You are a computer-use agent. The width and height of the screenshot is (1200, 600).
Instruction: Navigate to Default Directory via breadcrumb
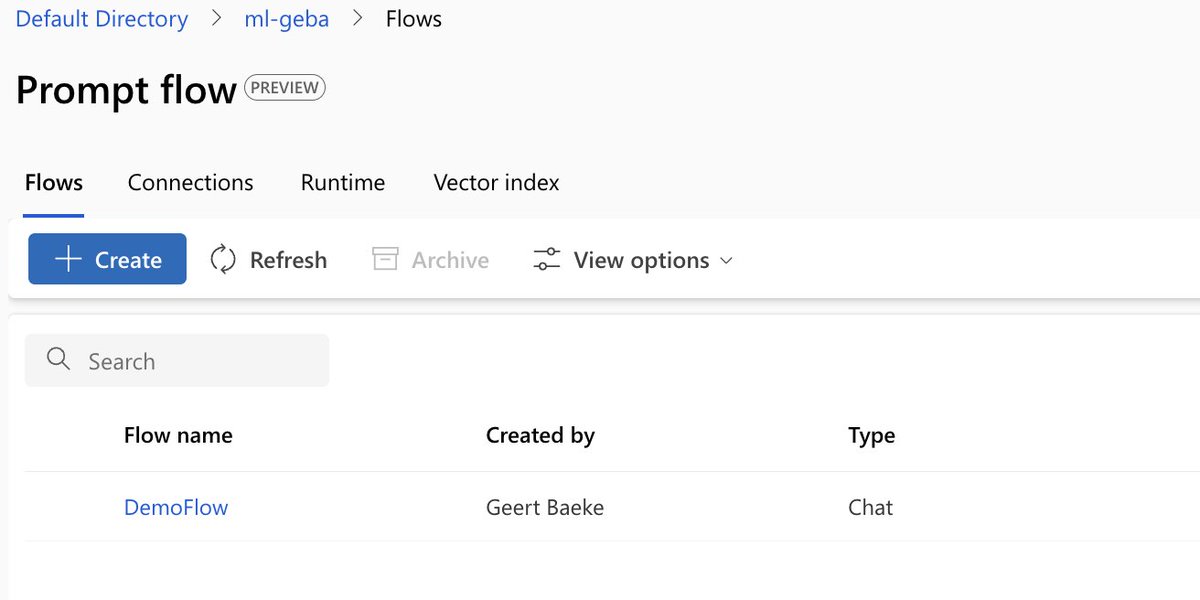(101, 18)
